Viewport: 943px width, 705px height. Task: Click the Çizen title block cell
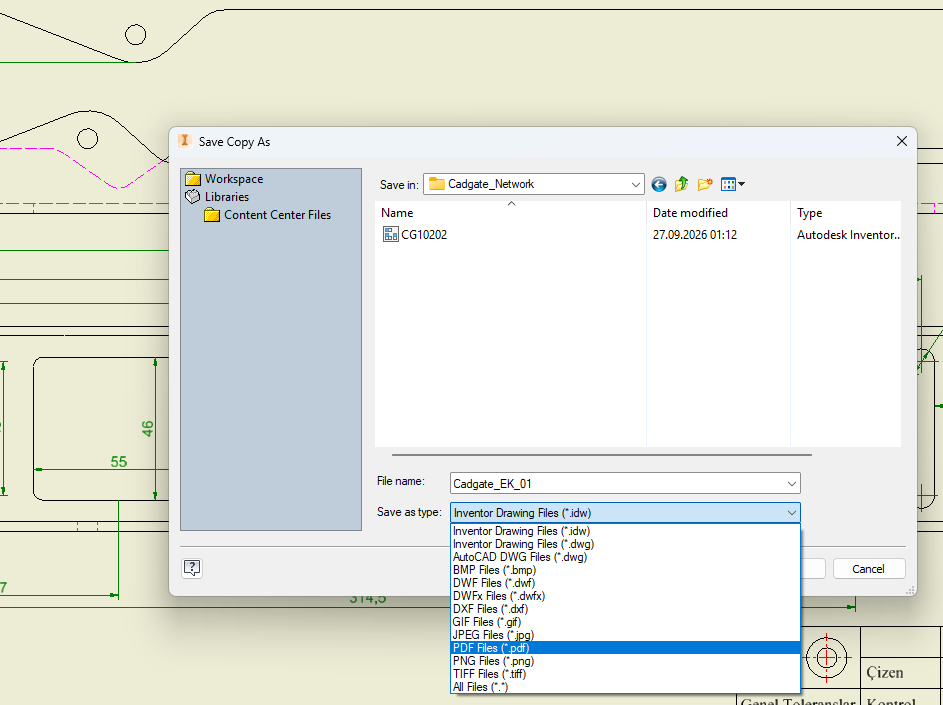(x=885, y=673)
